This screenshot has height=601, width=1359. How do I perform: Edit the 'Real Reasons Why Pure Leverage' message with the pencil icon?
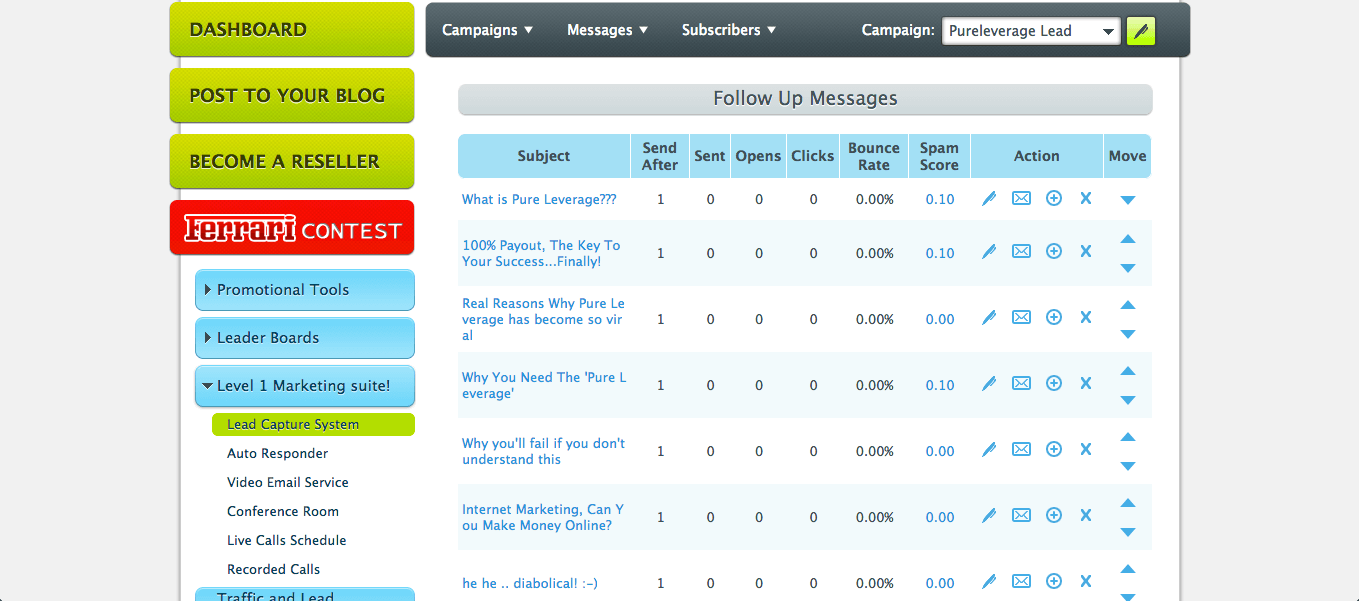click(x=989, y=318)
